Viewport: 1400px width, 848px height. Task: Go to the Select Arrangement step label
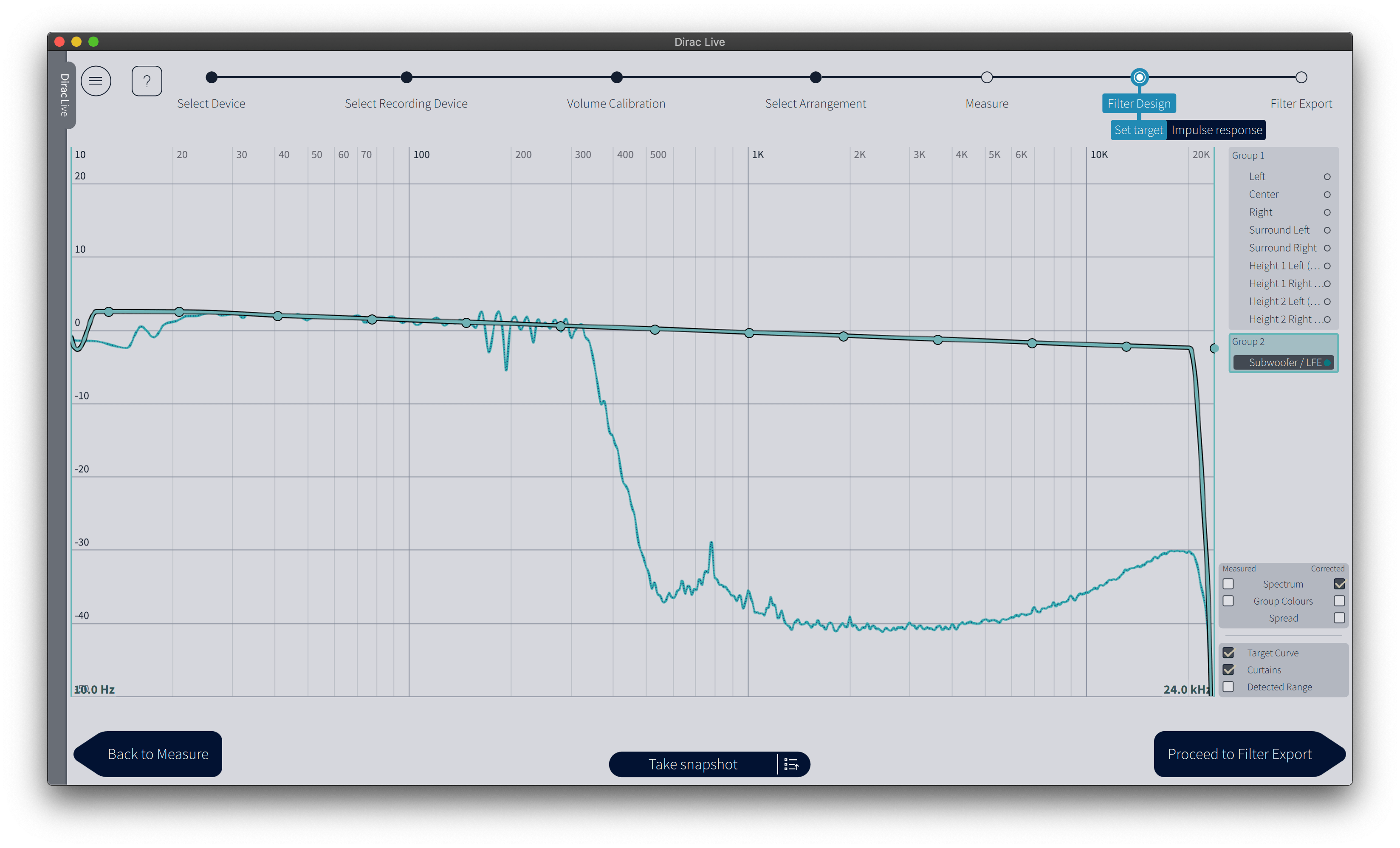click(x=816, y=103)
